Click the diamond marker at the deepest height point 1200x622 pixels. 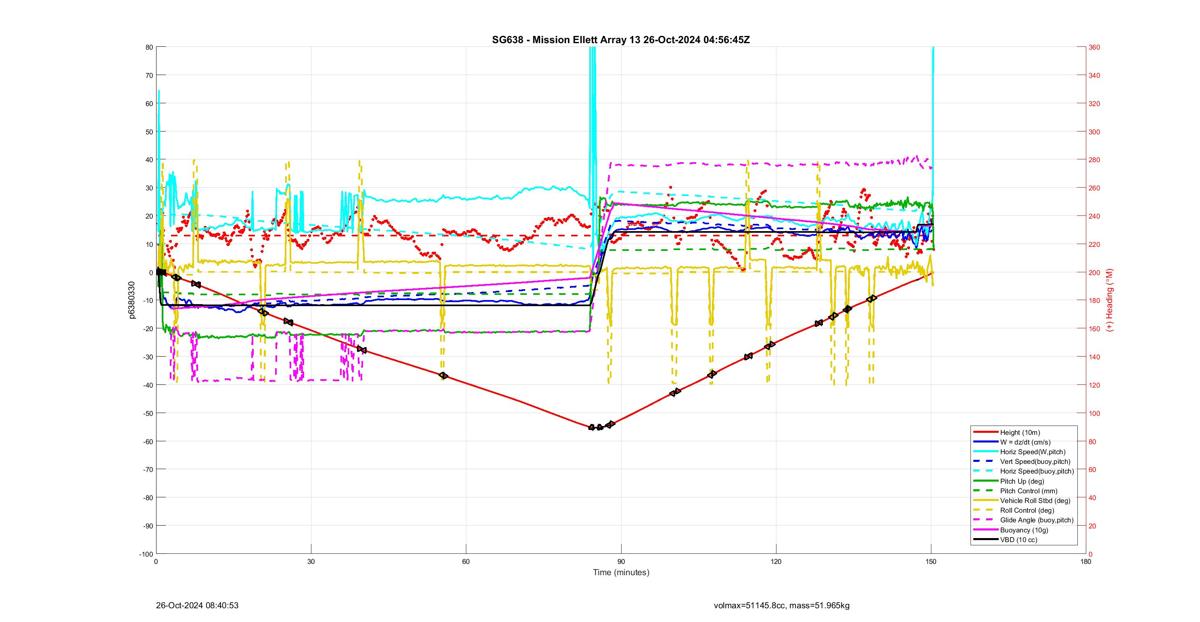pos(592,427)
